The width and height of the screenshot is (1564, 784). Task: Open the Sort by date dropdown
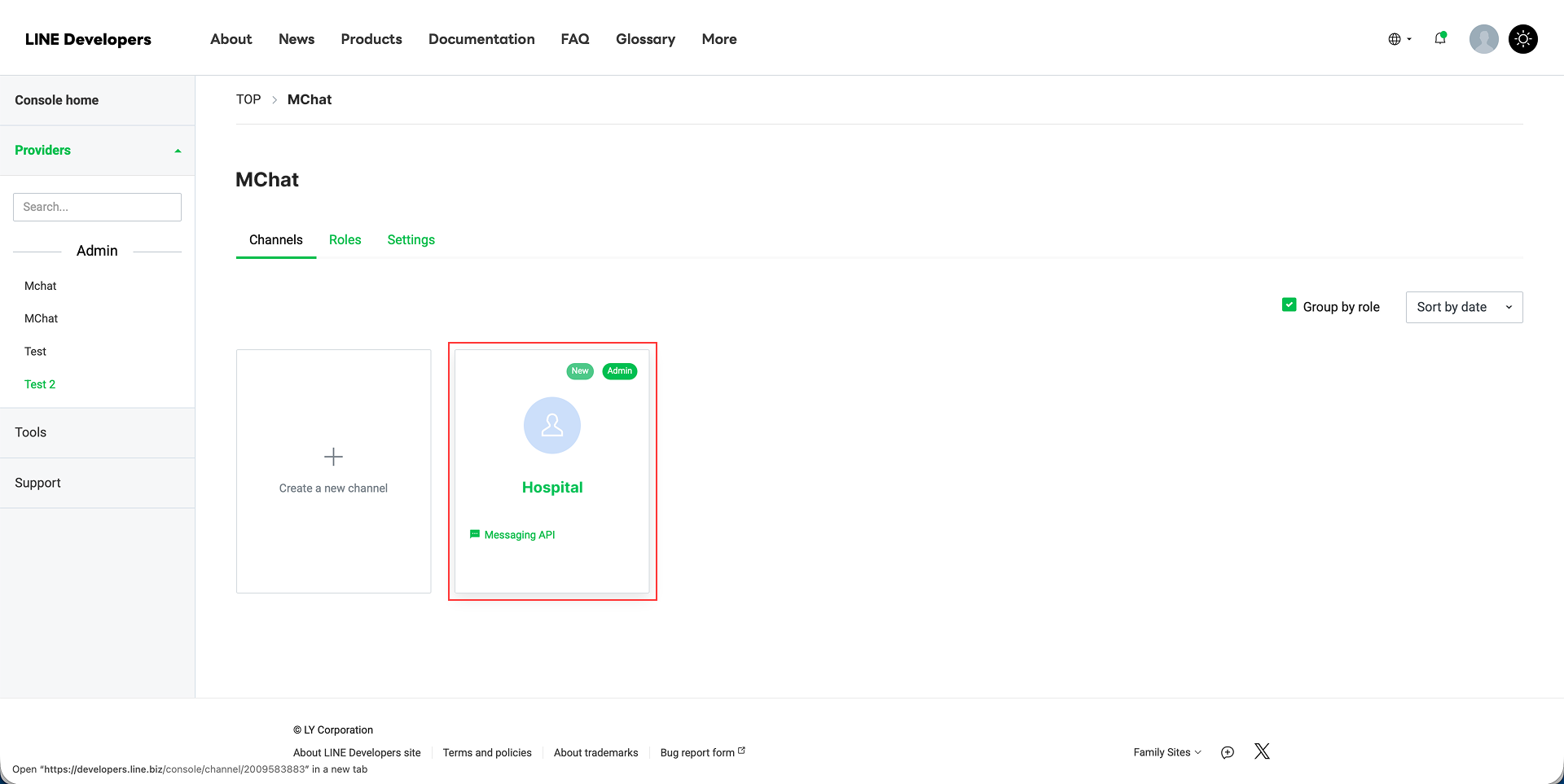click(x=1463, y=307)
